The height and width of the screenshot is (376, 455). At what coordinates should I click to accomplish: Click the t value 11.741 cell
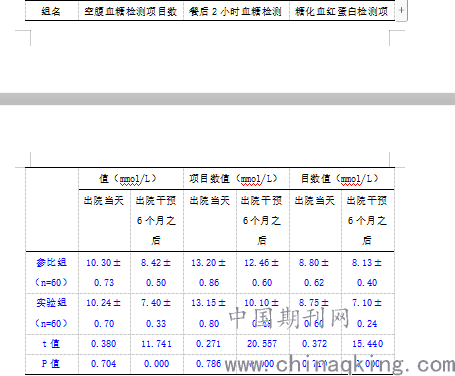(x=157, y=344)
